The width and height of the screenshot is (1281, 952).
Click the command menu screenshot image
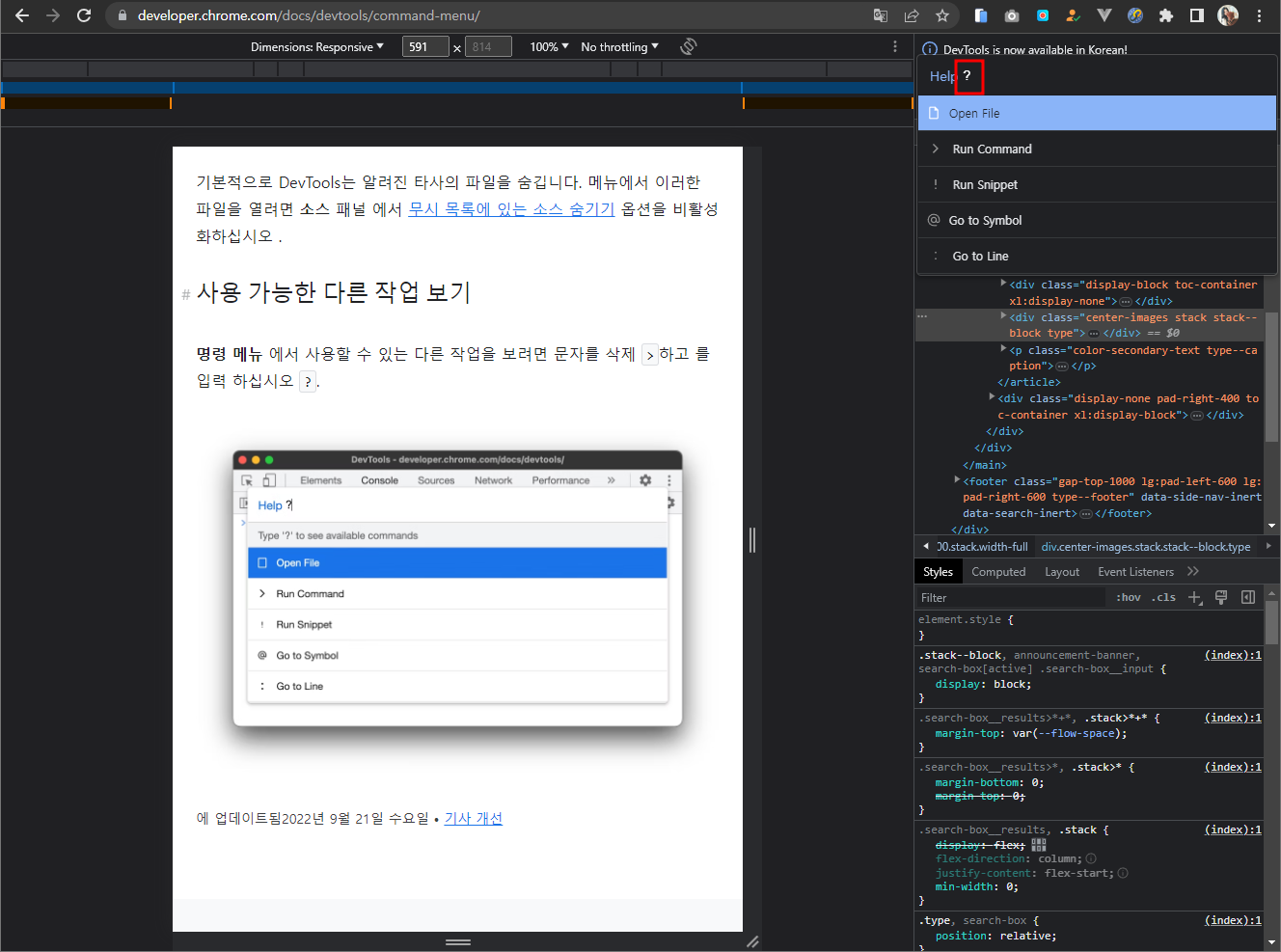point(457,588)
